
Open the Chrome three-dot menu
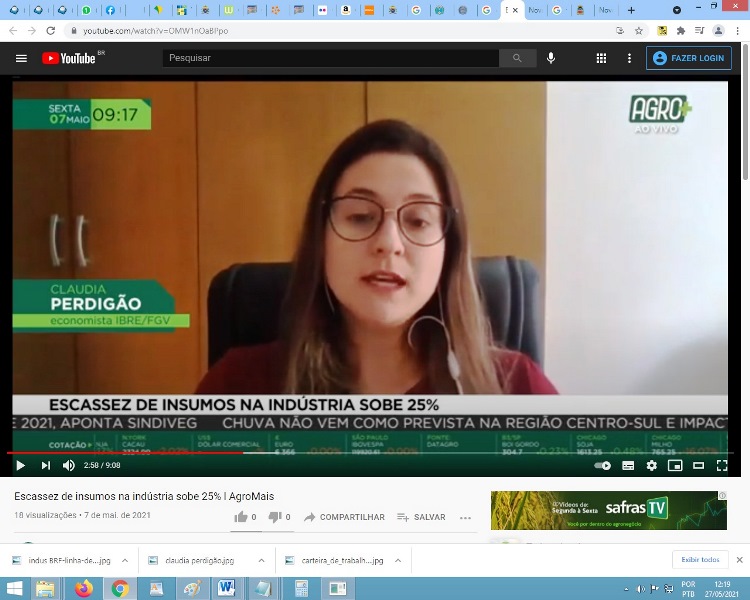(x=737, y=31)
